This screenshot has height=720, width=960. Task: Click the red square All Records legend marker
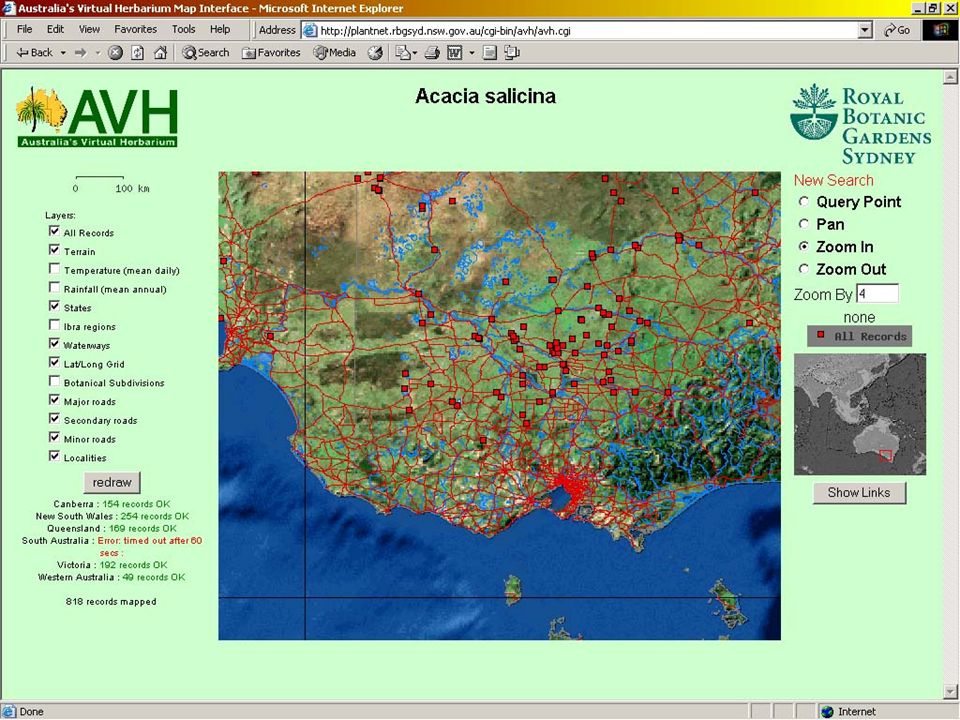(821, 335)
